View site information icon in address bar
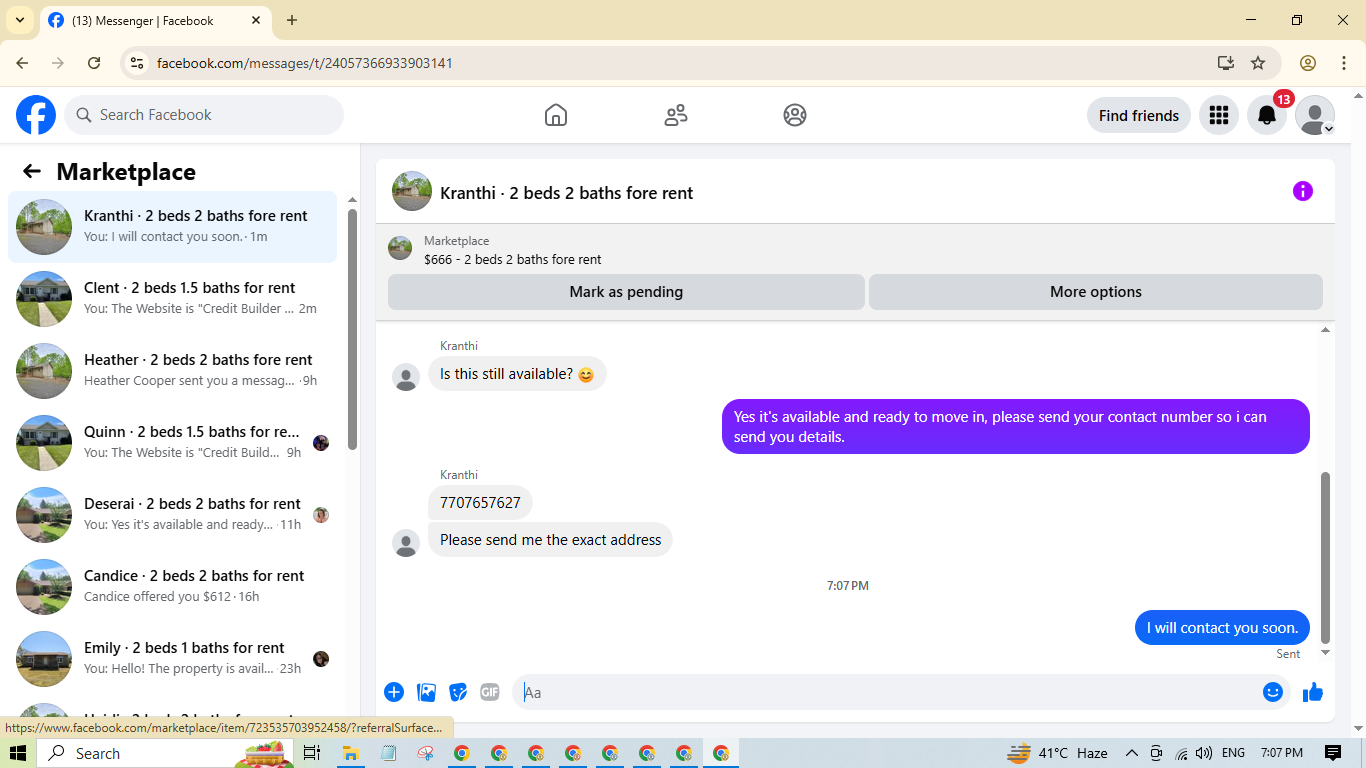 click(138, 63)
